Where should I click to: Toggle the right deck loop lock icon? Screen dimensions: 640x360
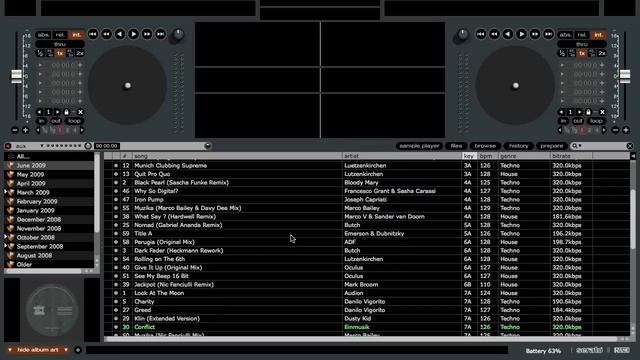pos(588,112)
